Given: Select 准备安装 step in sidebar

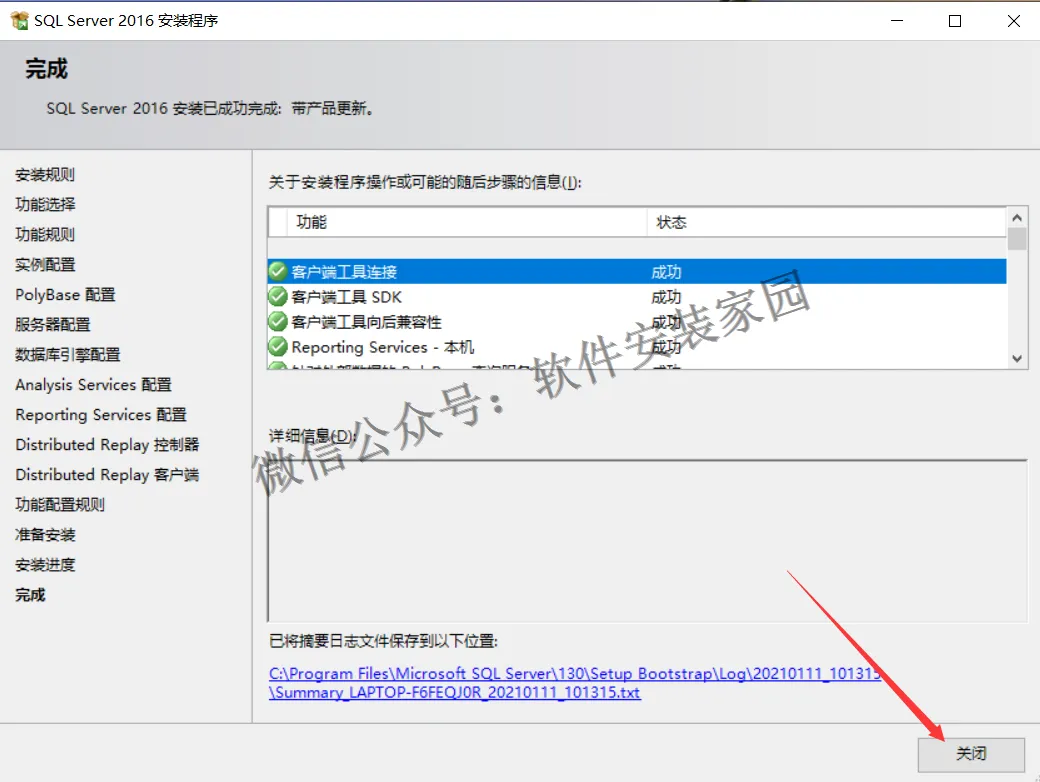Looking at the screenshot, I should click(x=45, y=535).
